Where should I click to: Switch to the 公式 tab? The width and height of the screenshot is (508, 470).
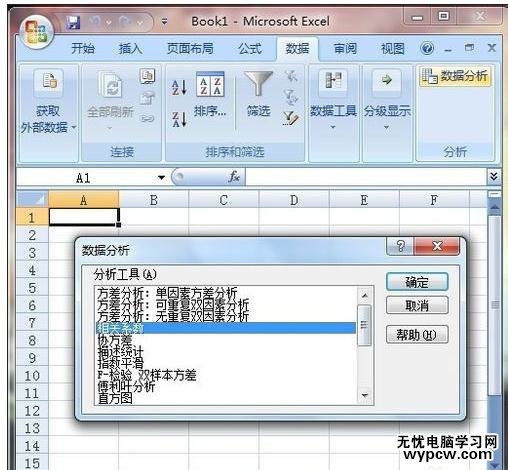click(250, 49)
